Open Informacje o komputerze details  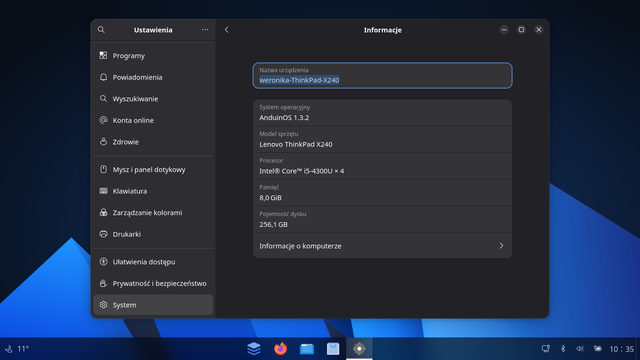point(382,246)
